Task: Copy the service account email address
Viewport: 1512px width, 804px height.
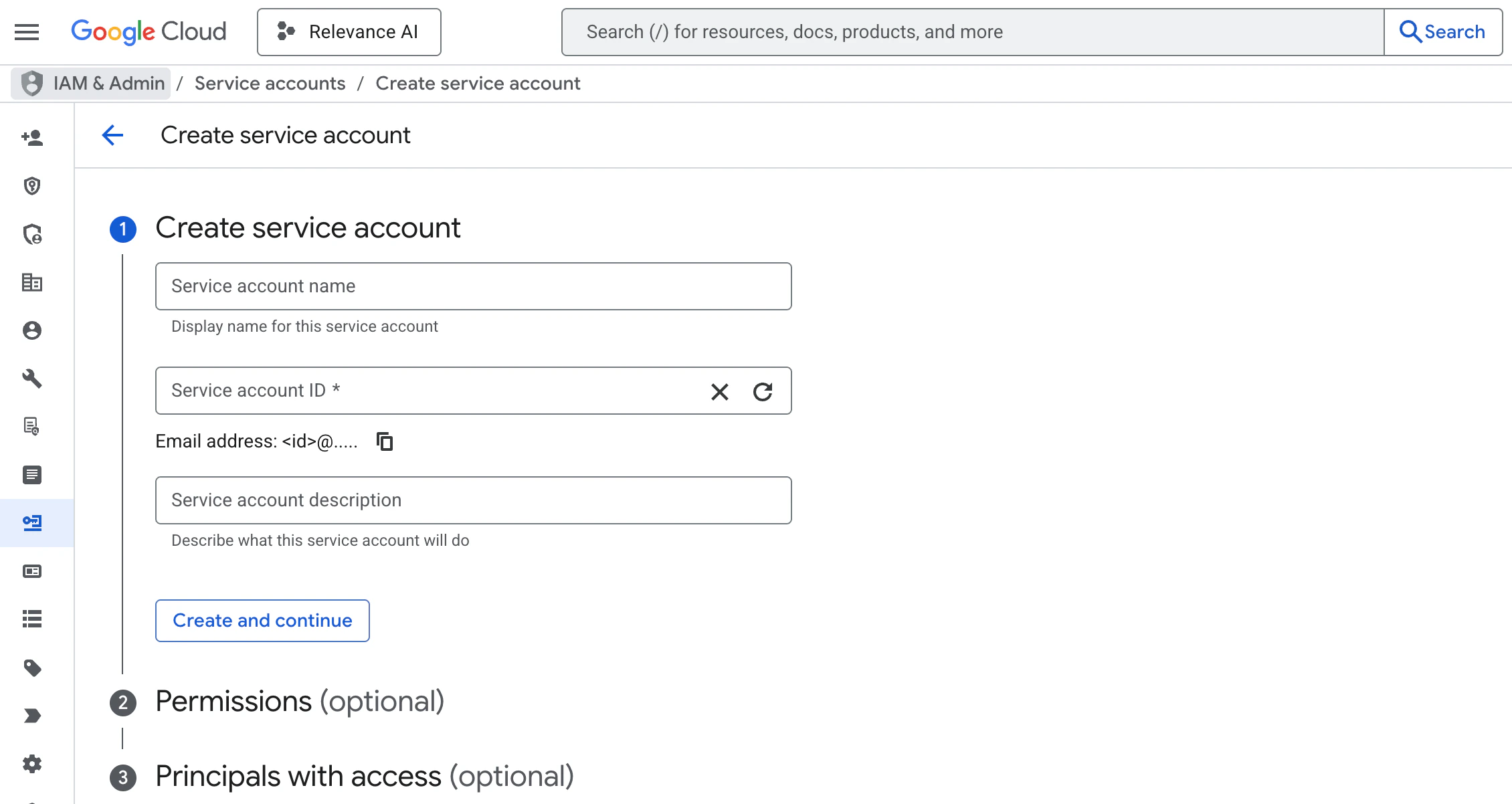Action: 385,441
